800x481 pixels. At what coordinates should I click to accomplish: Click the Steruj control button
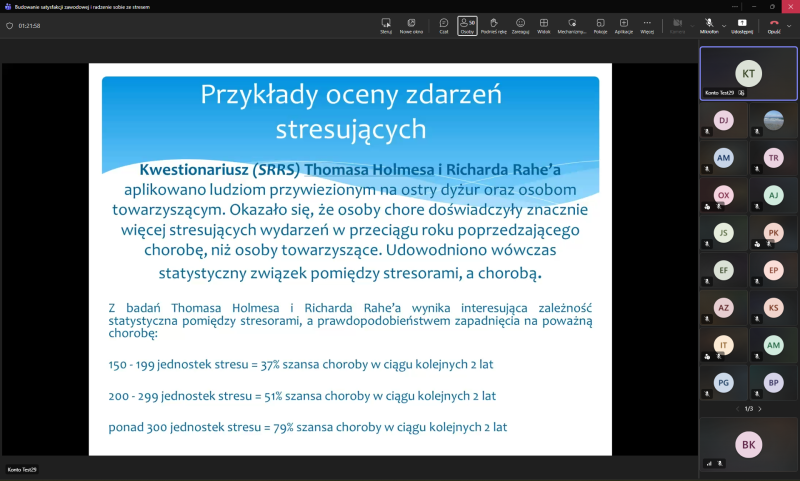tap(386, 25)
